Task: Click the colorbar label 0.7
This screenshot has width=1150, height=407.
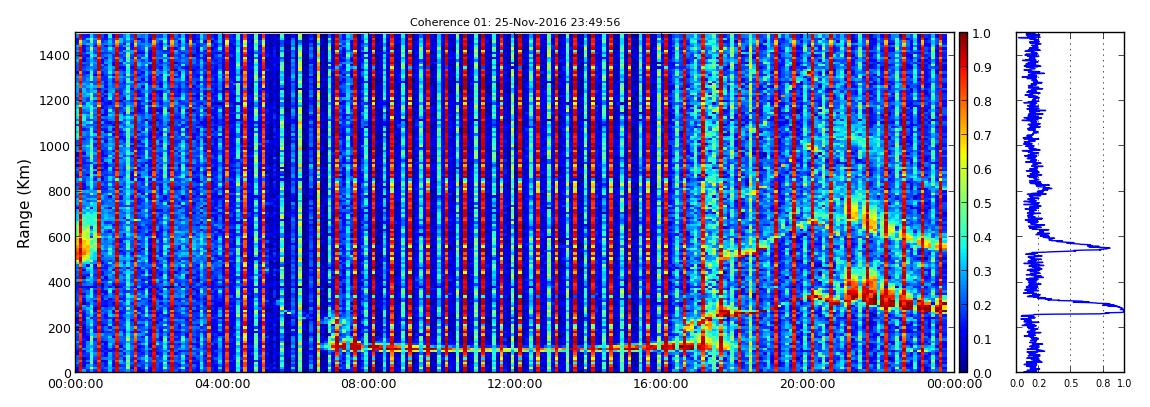Action: click(981, 136)
